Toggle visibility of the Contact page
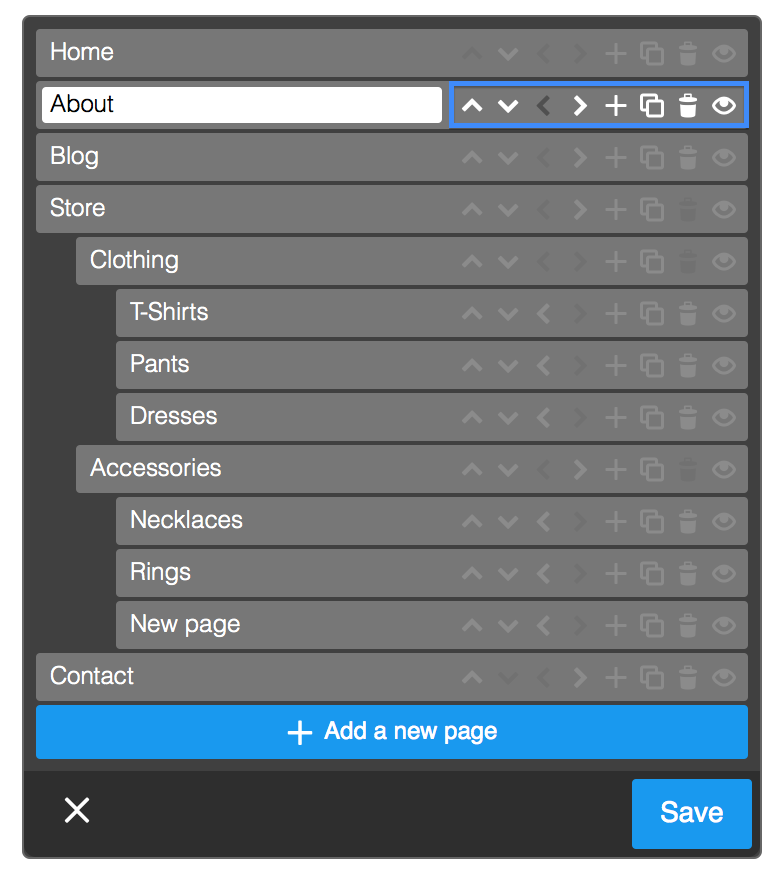The image size is (780, 876). click(724, 678)
